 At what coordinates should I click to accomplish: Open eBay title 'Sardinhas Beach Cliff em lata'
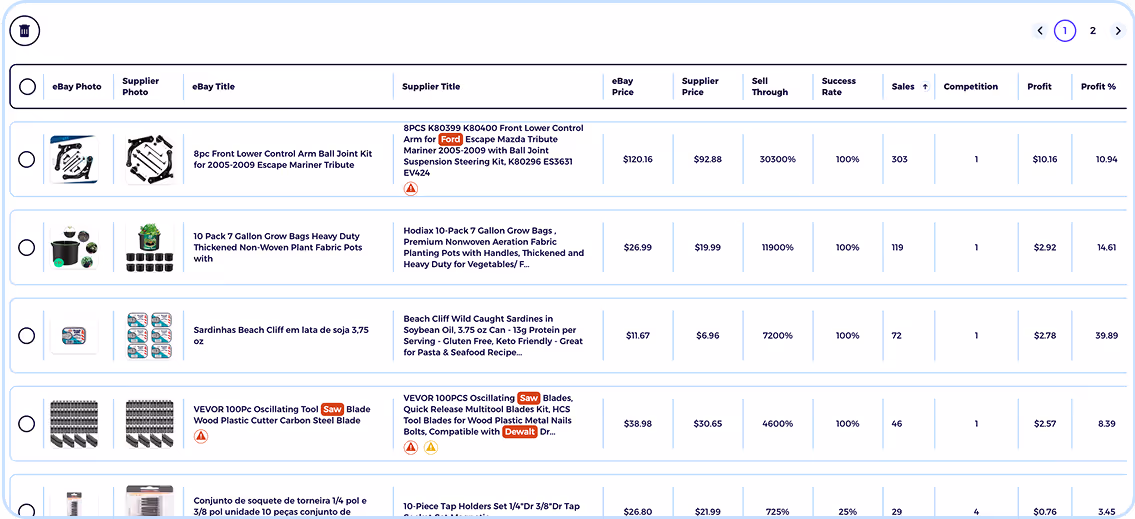pos(282,335)
